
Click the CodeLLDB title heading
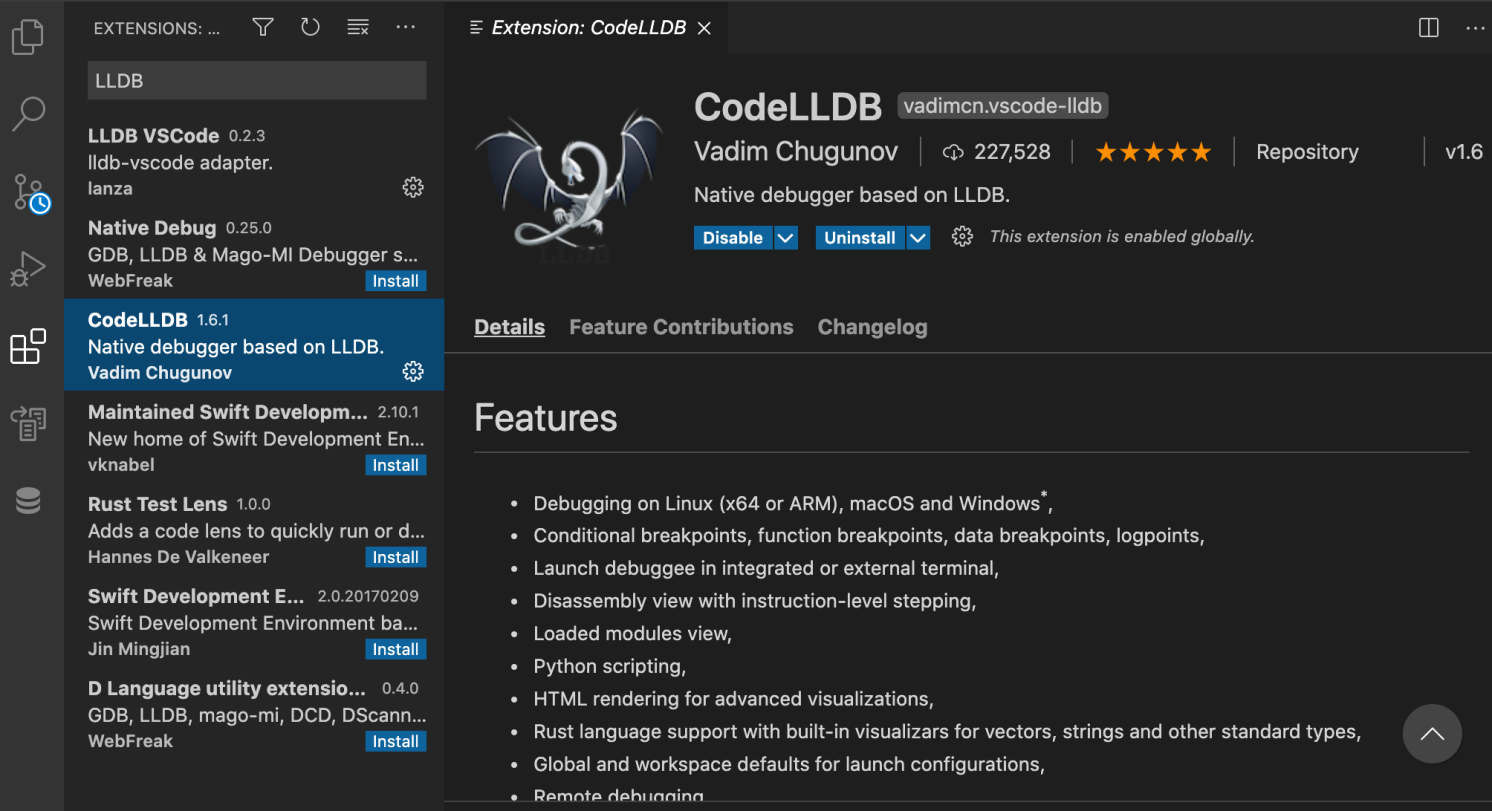pos(788,106)
